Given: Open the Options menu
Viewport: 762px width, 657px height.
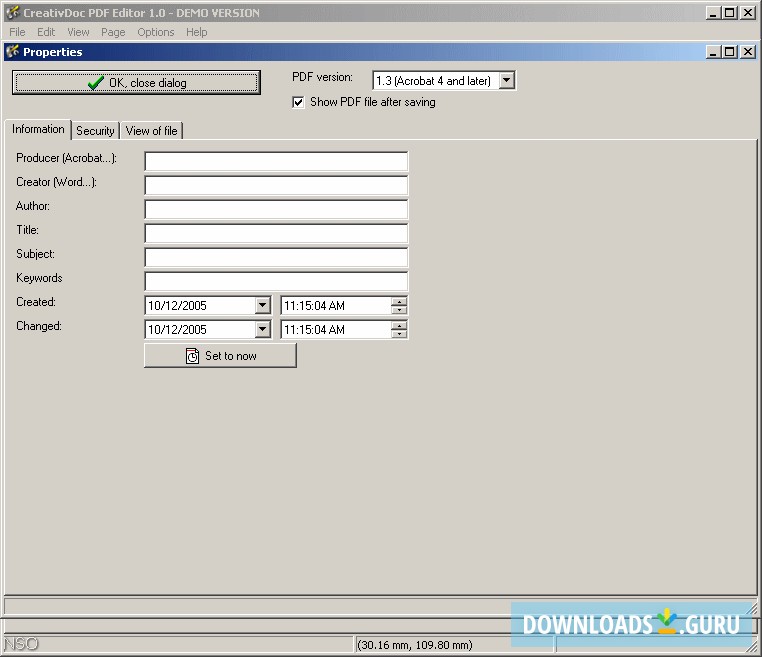Looking at the screenshot, I should 156,32.
